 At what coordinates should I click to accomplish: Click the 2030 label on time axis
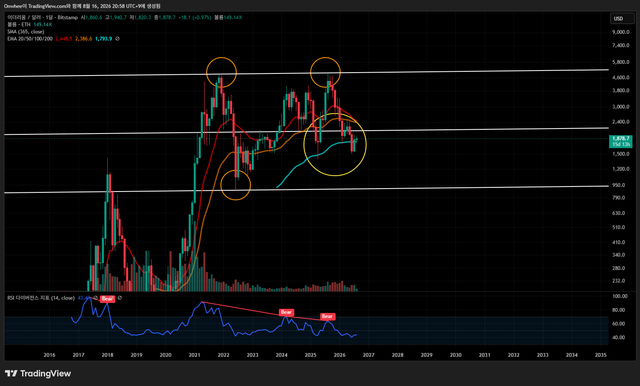456,355
